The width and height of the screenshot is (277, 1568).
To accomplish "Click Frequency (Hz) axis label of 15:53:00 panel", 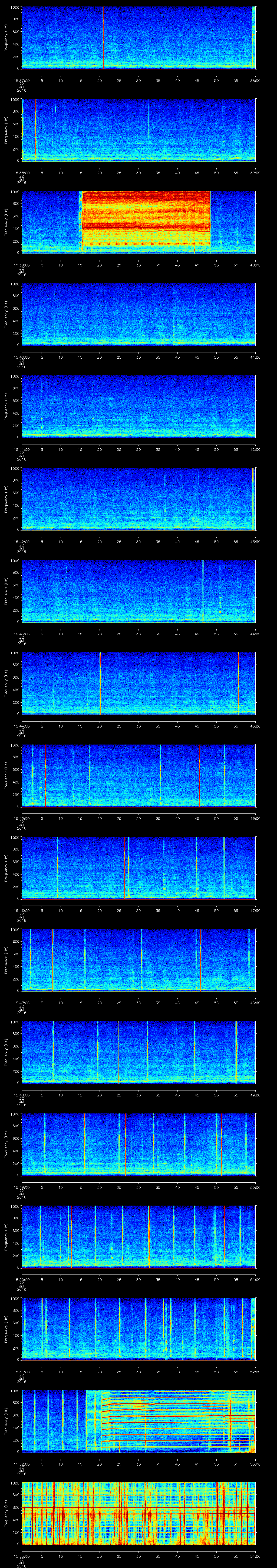I will coord(6,1513).
